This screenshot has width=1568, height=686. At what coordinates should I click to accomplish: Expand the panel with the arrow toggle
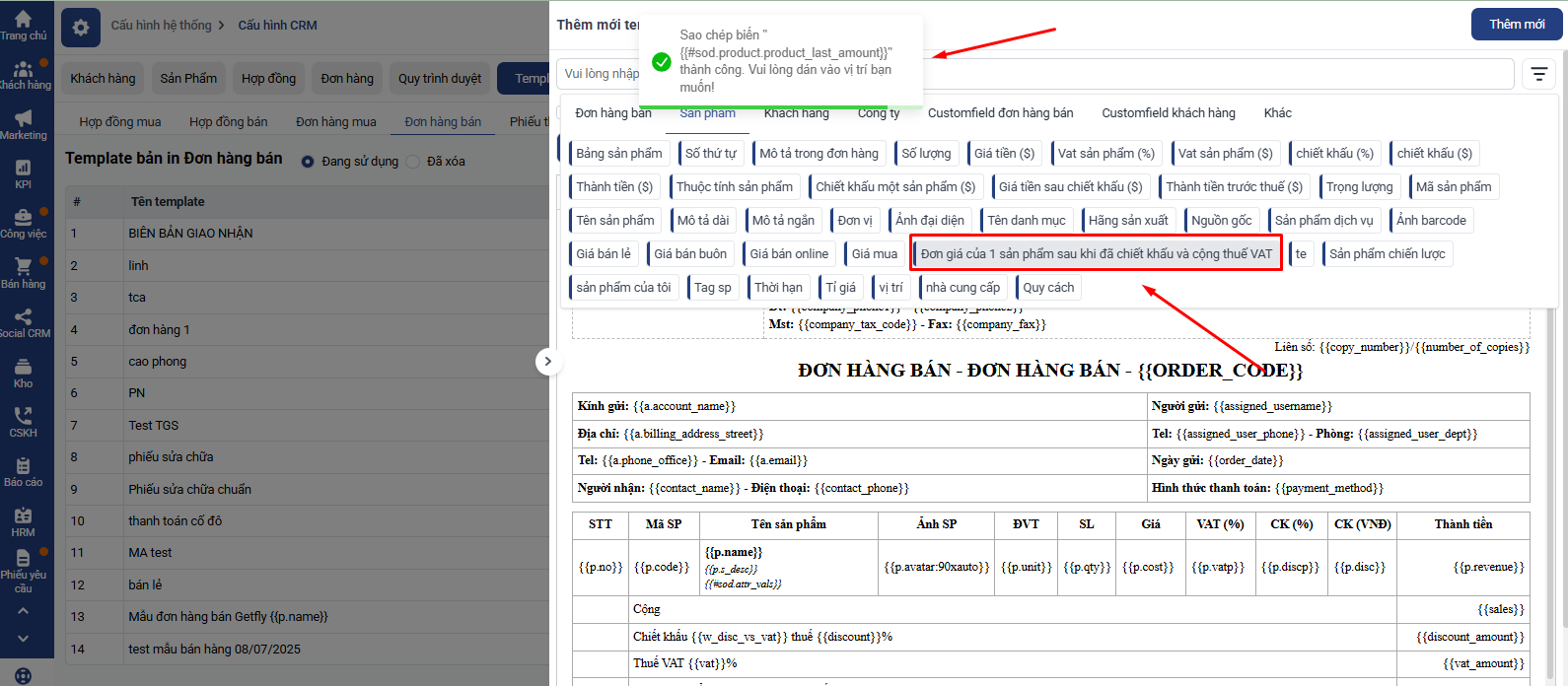(x=548, y=362)
